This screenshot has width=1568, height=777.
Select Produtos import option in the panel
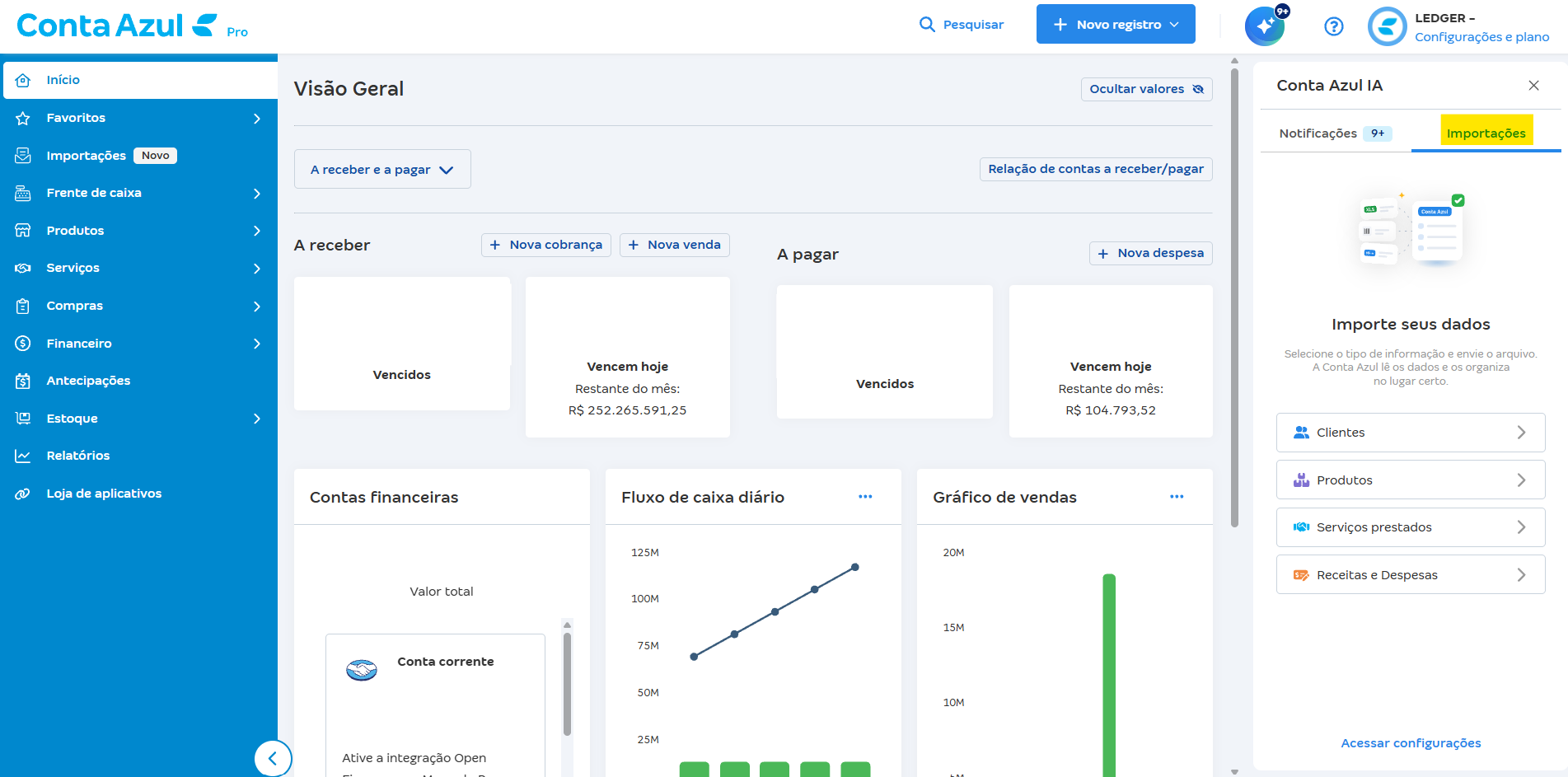point(1411,480)
